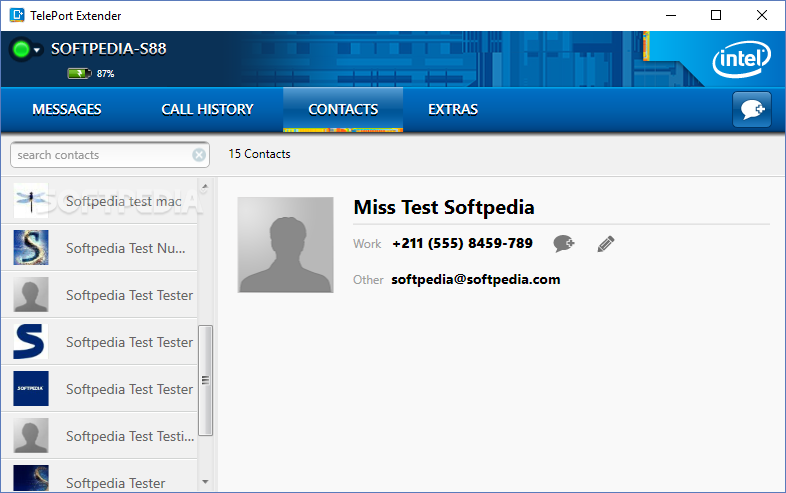Select contact Softpedia test mac
This screenshot has width=786, height=493.
(x=99, y=201)
